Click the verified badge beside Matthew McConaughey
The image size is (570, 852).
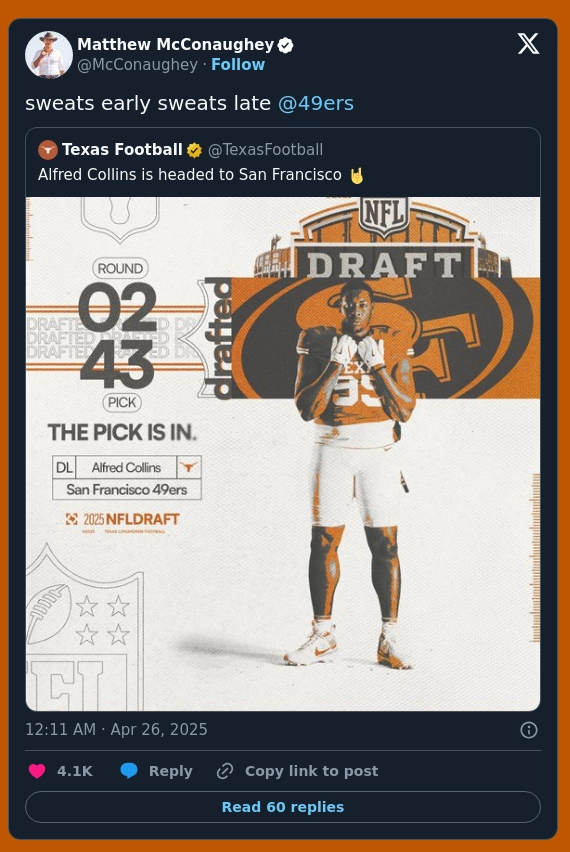pos(285,45)
